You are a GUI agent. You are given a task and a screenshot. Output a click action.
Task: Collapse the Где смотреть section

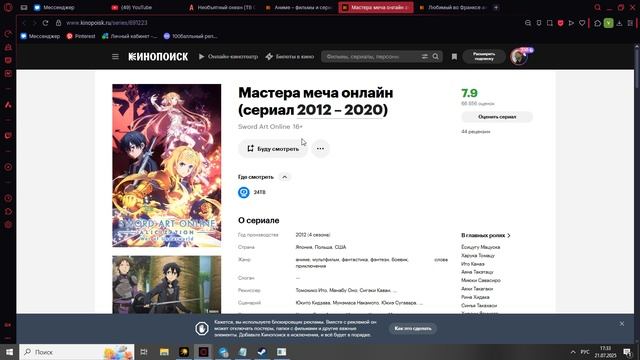[x=284, y=177]
